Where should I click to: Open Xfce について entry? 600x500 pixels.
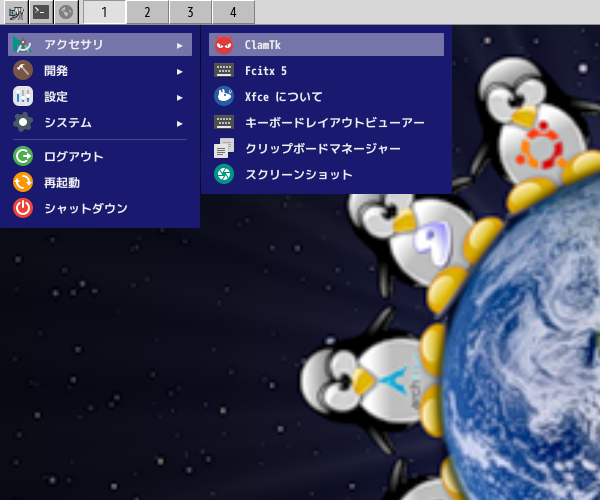point(326,97)
